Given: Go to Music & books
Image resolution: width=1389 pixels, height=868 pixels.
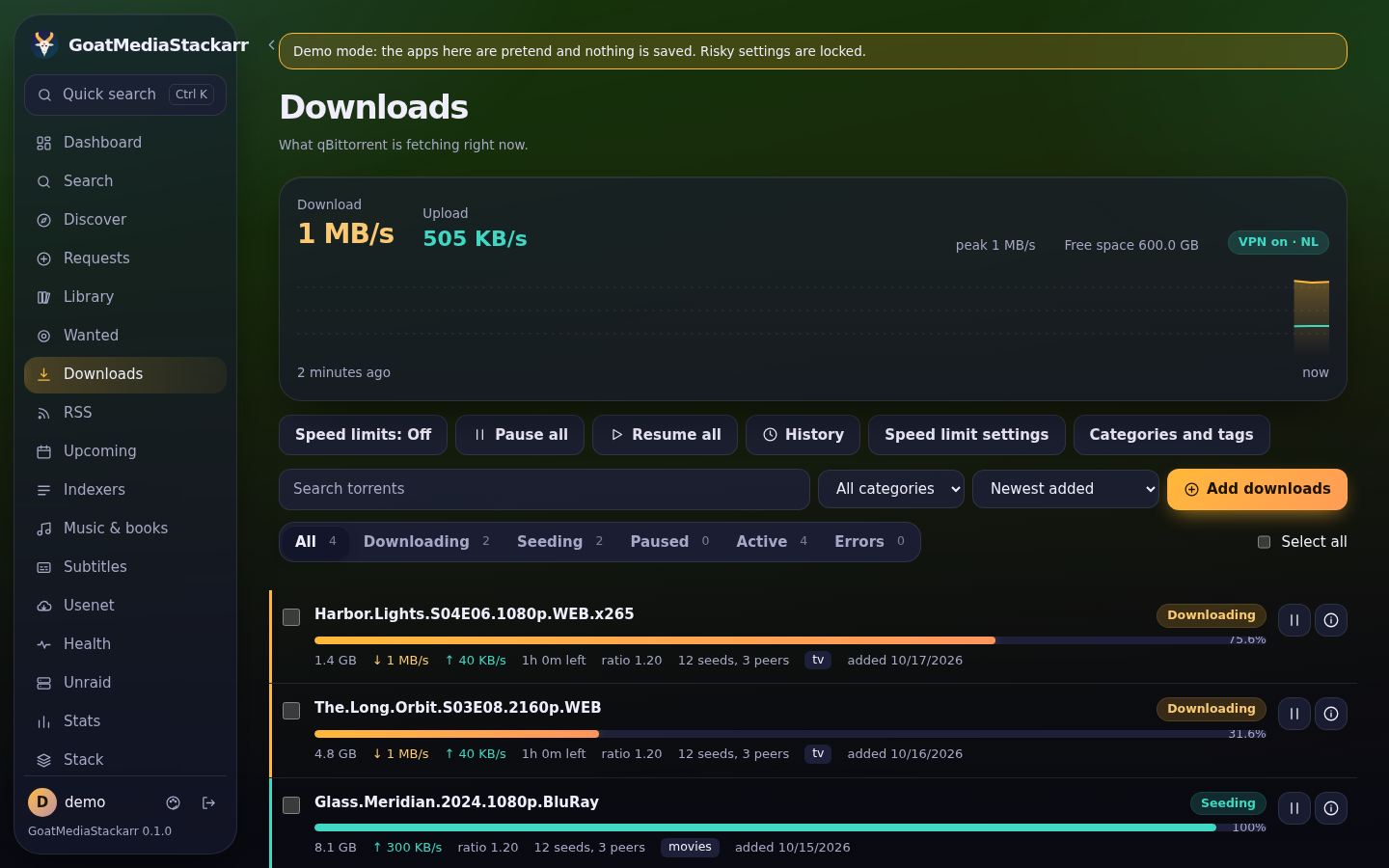Looking at the screenshot, I should [x=125, y=529].
